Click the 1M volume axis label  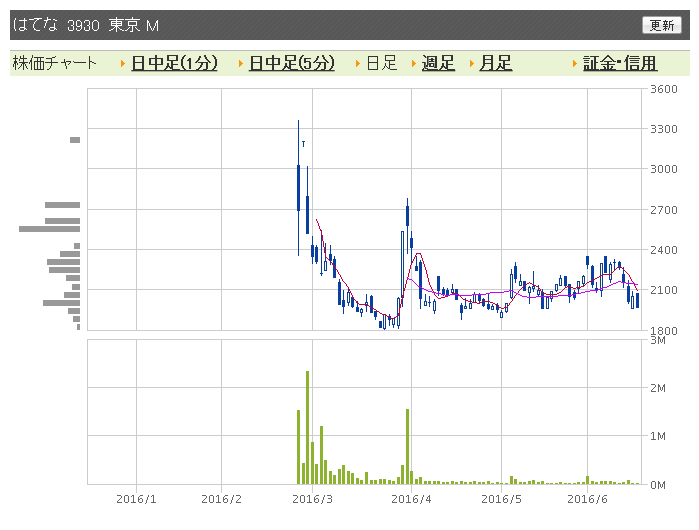658,436
